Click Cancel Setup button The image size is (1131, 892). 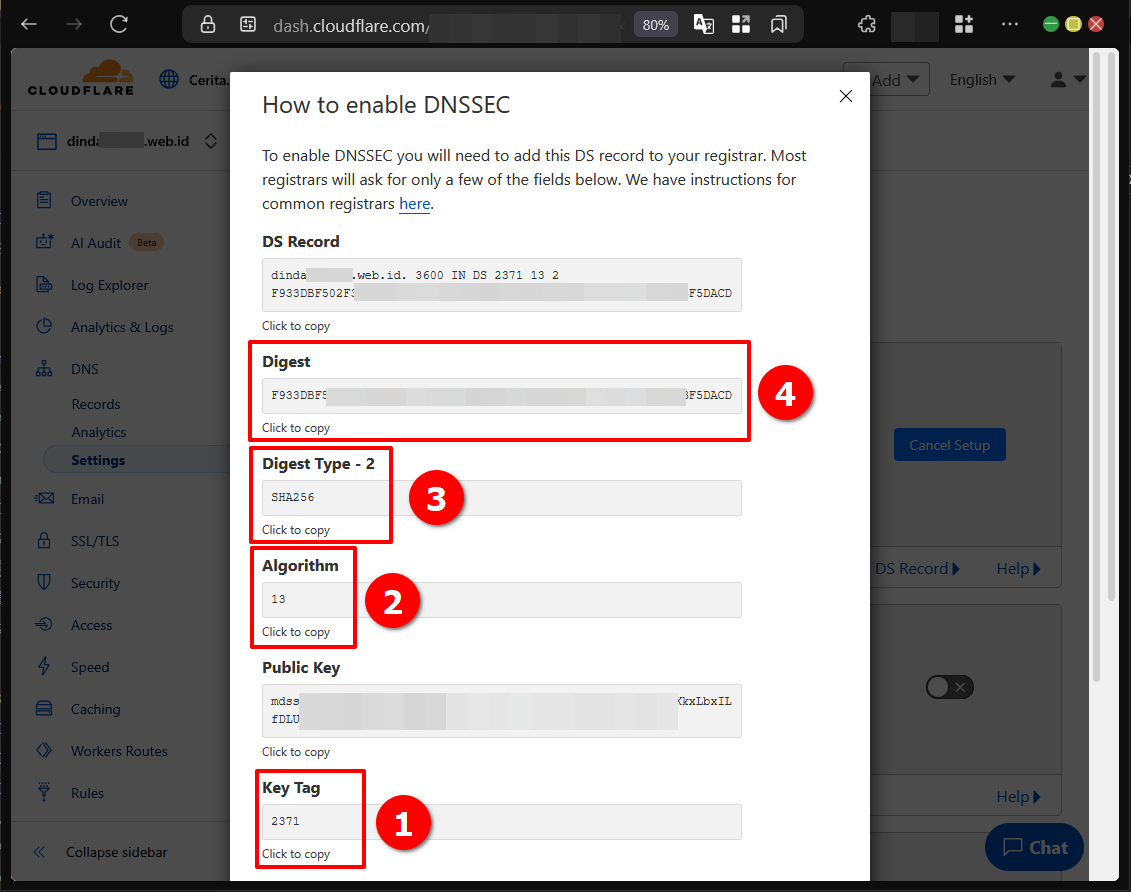(949, 445)
